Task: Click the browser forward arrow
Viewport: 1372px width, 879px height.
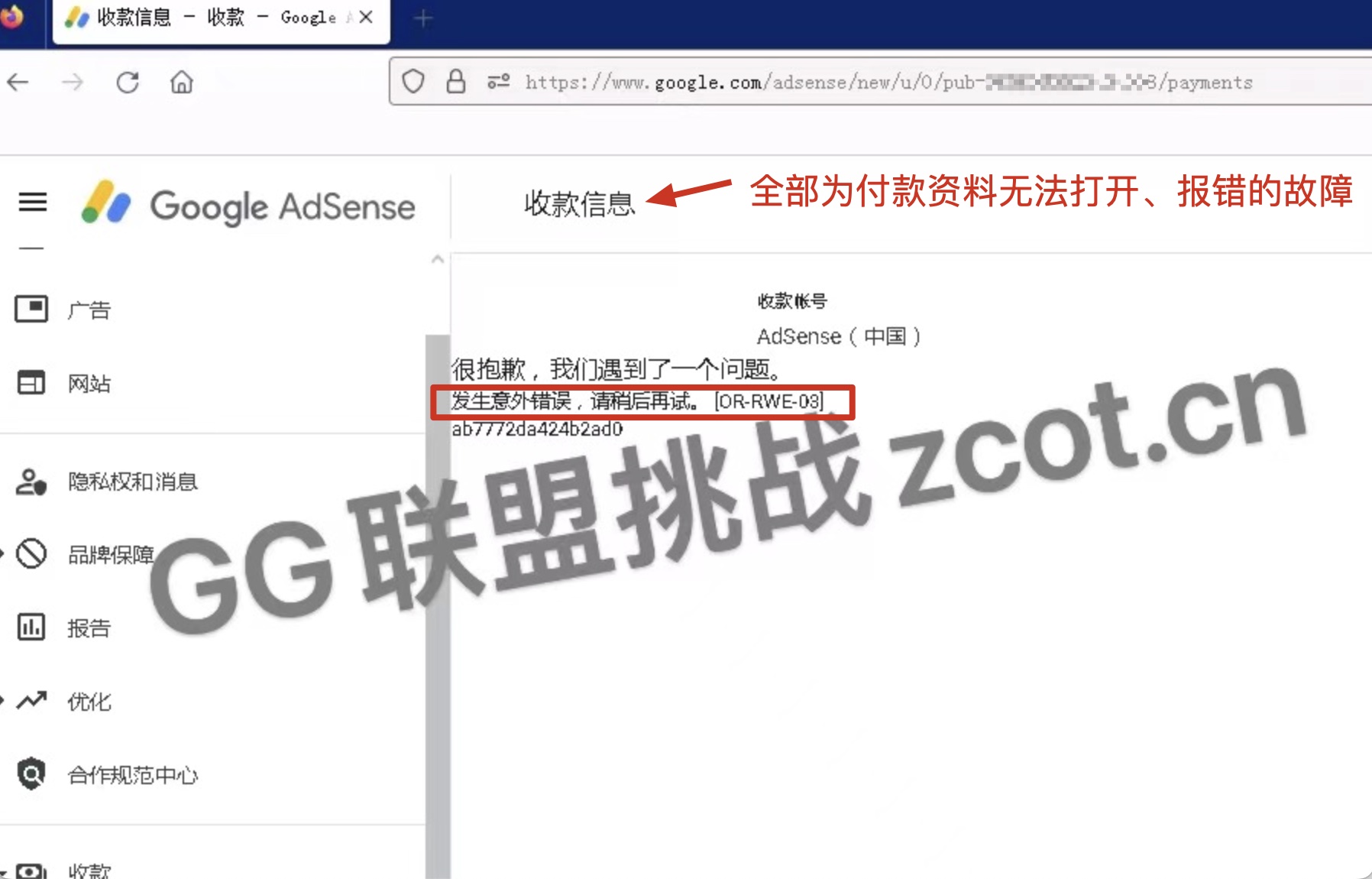Action: tap(73, 82)
